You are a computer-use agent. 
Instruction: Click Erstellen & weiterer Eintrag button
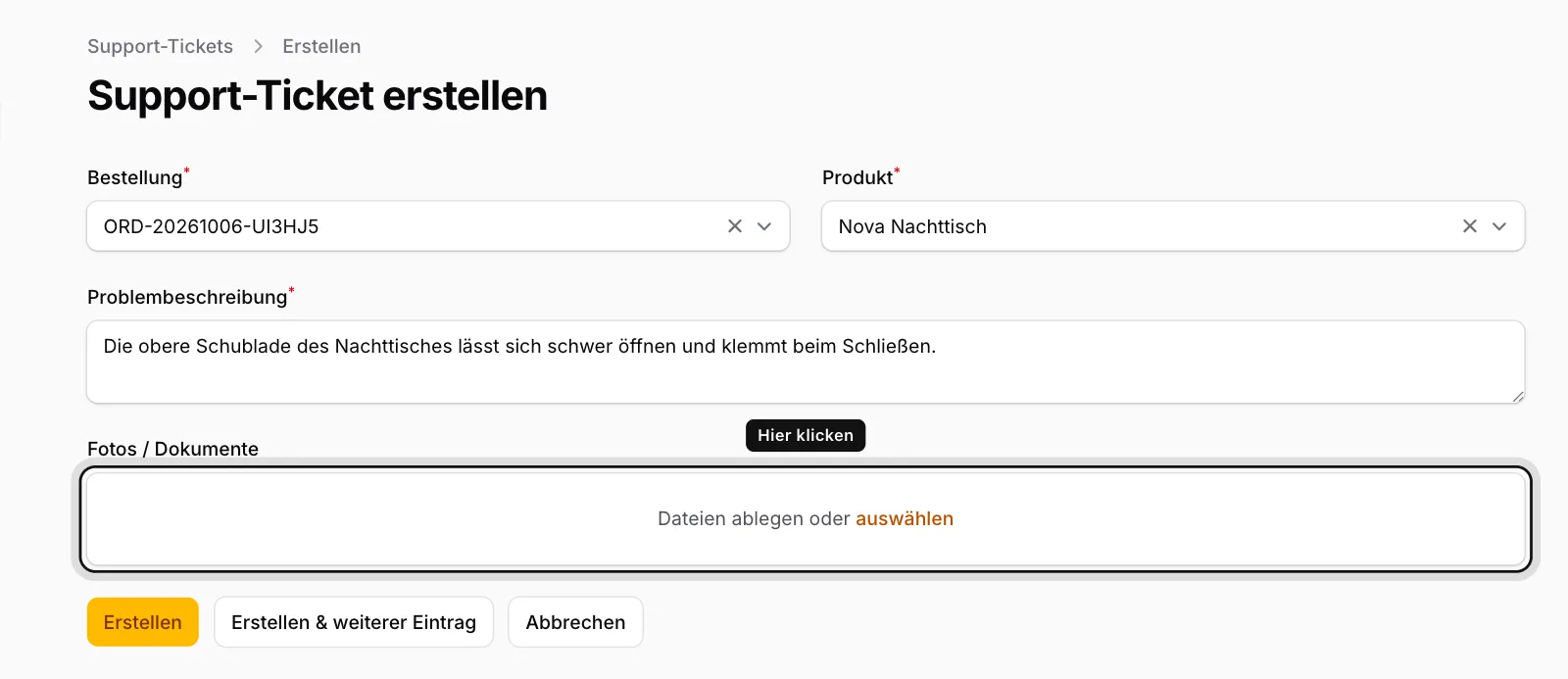[354, 622]
